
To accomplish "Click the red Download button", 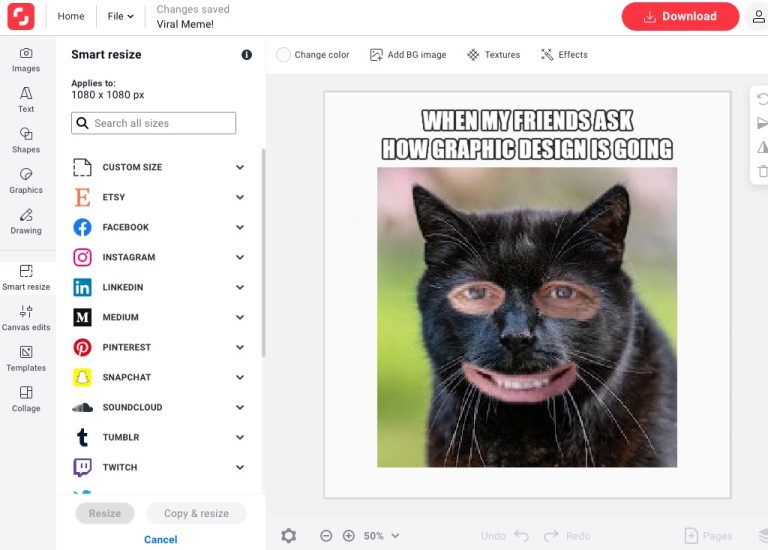I will [x=680, y=16].
